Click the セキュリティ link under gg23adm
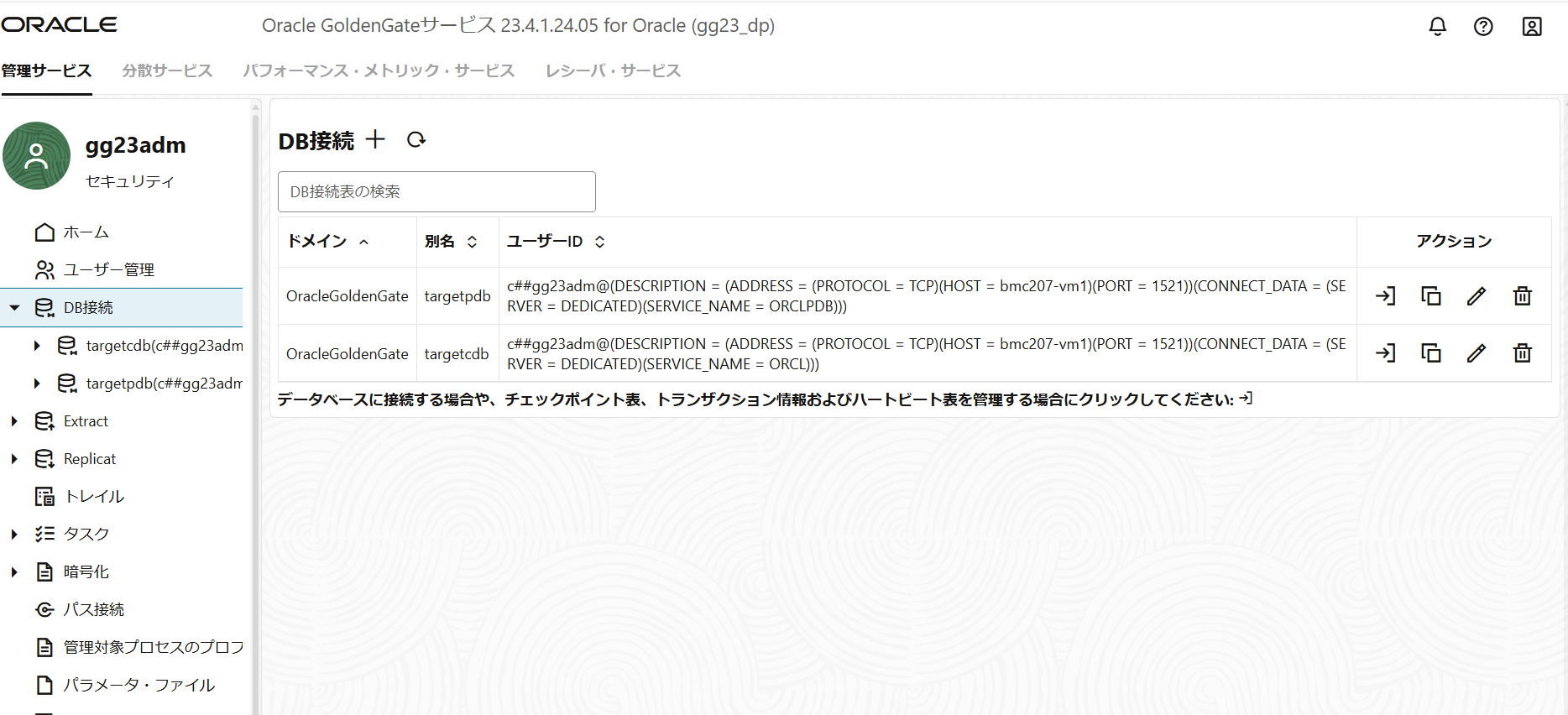The image size is (1568, 715). click(x=129, y=181)
